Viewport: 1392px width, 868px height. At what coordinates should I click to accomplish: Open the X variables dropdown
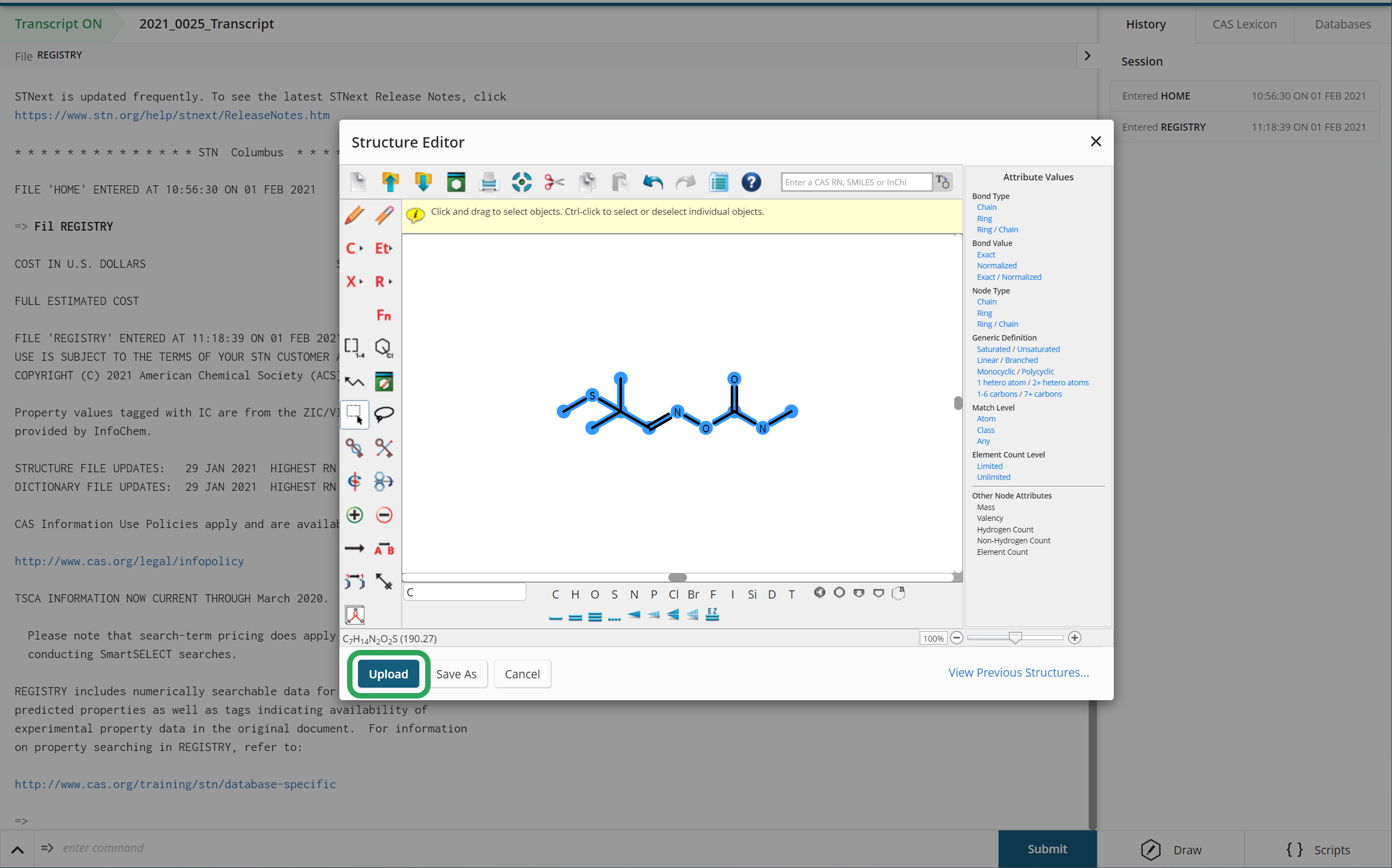click(x=355, y=282)
